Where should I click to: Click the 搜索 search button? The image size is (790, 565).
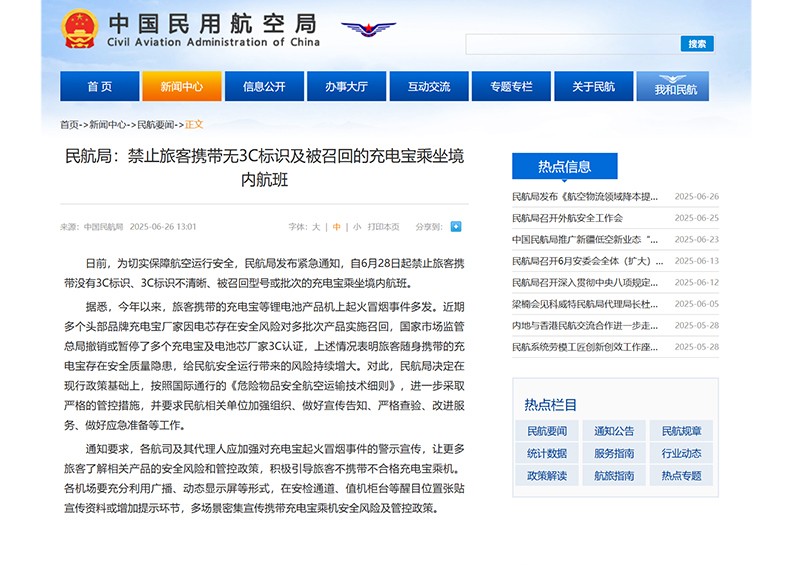697,44
